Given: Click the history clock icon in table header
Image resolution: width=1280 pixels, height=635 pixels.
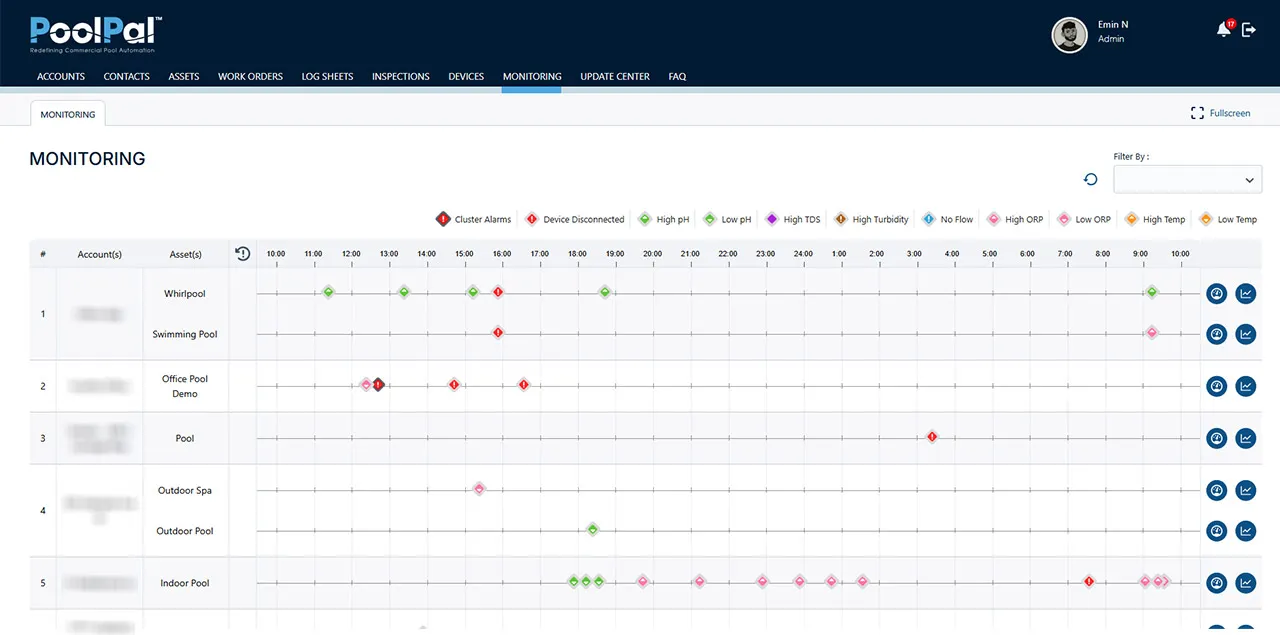Looking at the screenshot, I should pyautogui.click(x=242, y=254).
